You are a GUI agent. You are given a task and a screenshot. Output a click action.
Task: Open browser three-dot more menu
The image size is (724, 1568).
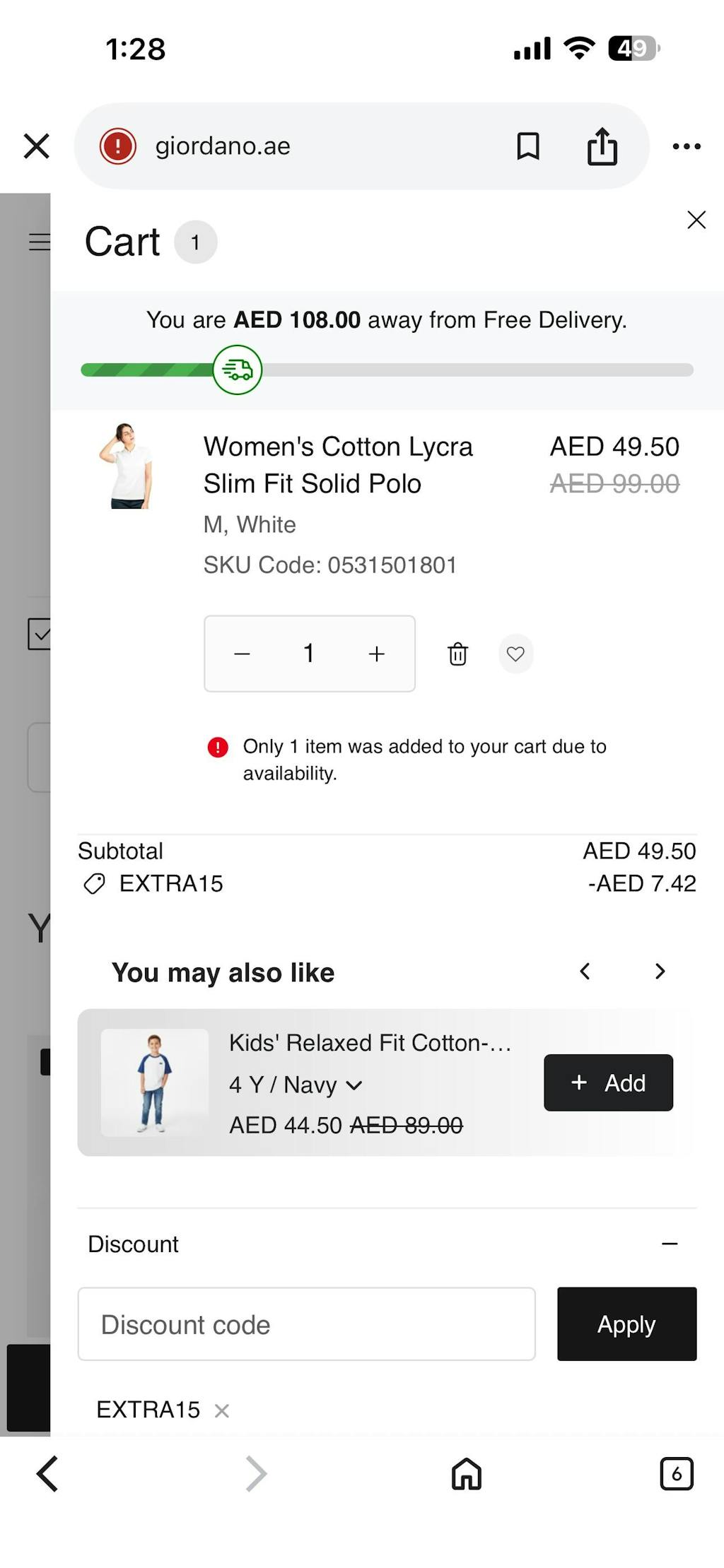(x=686, y=146)
